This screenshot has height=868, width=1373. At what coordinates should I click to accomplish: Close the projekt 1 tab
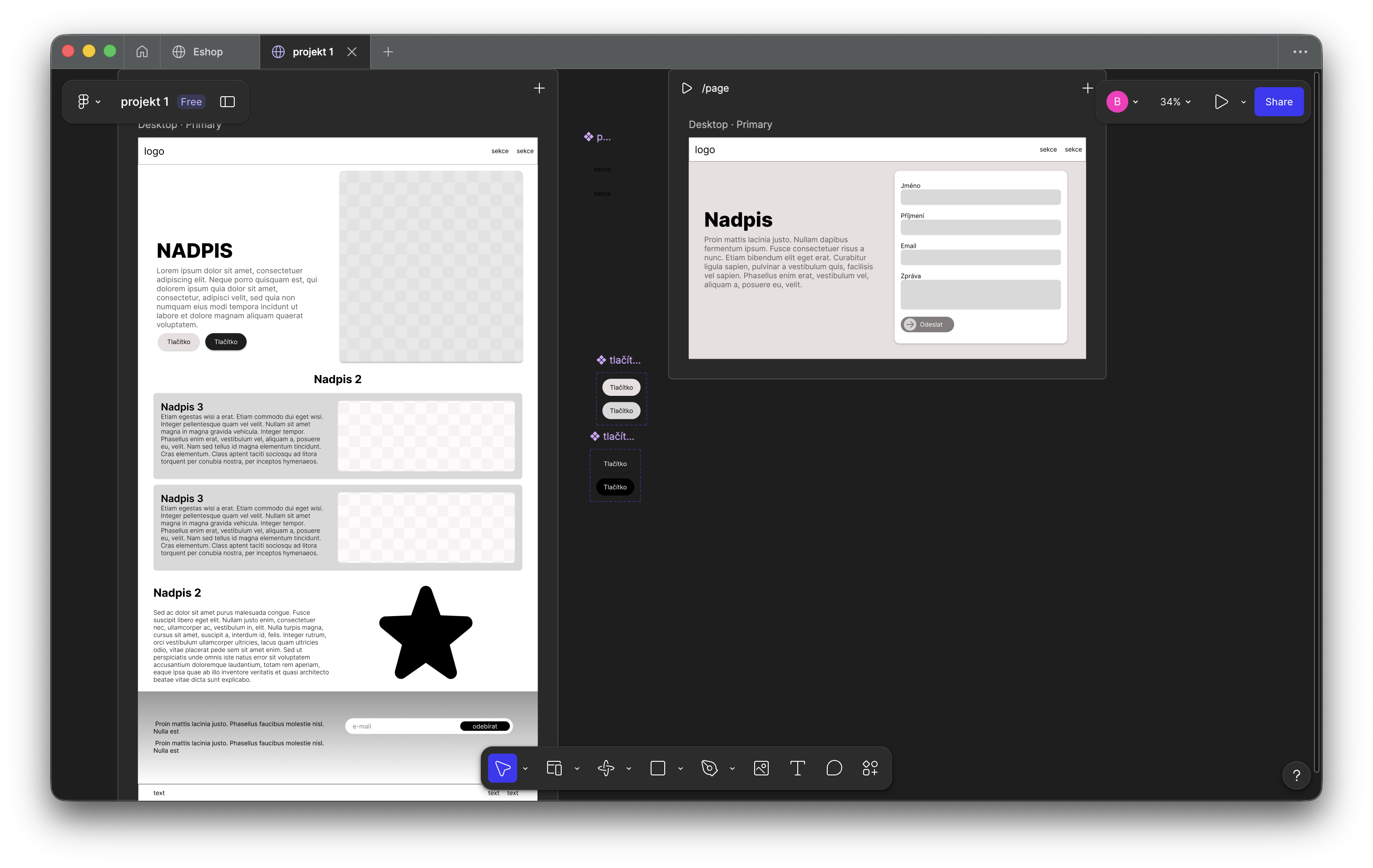352,51
